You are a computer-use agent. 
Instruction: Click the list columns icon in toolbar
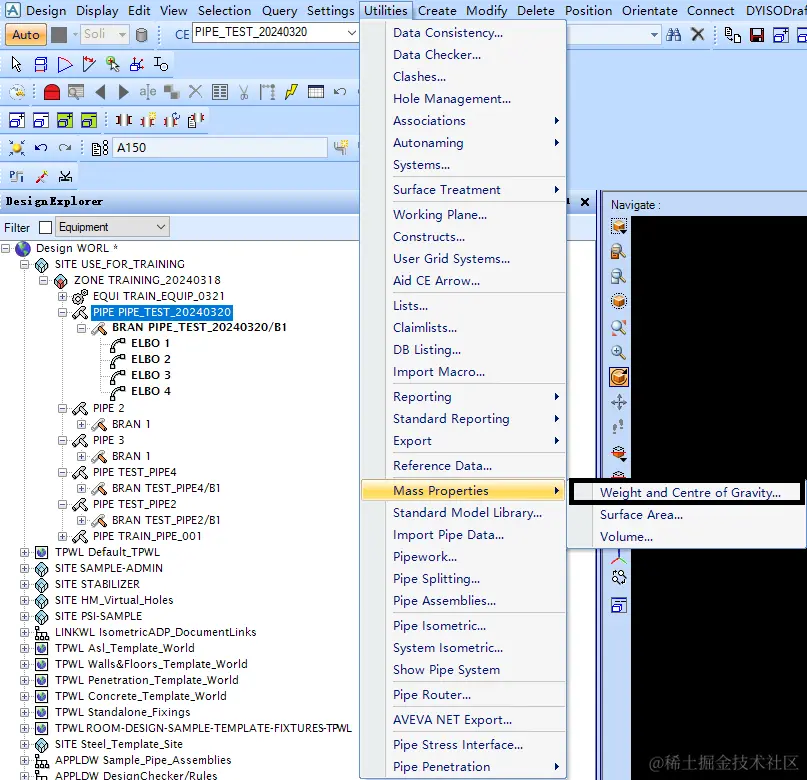(220, 92)
